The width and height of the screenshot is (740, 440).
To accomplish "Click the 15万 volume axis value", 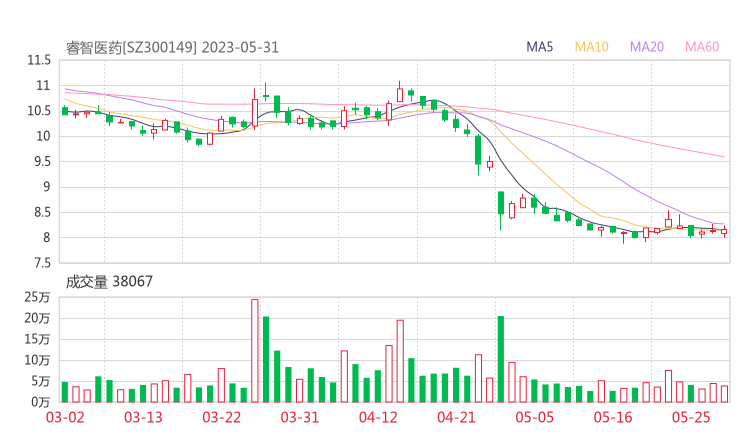I will (37, 339).
